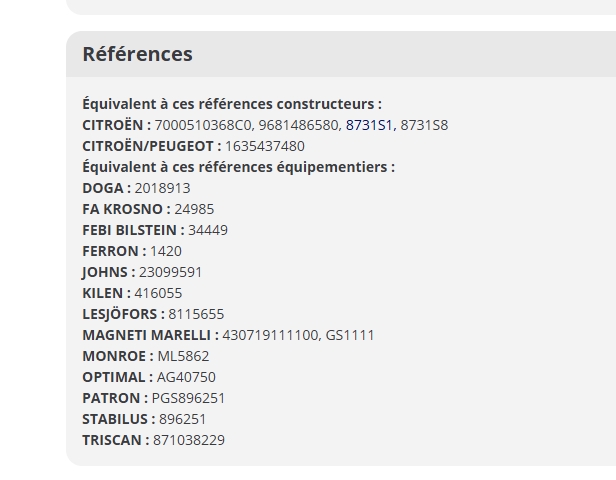Select the 8731S8 reference number
Image resolution: width=616 pixels, height=480 pixels.
click(x=424, y=125)
